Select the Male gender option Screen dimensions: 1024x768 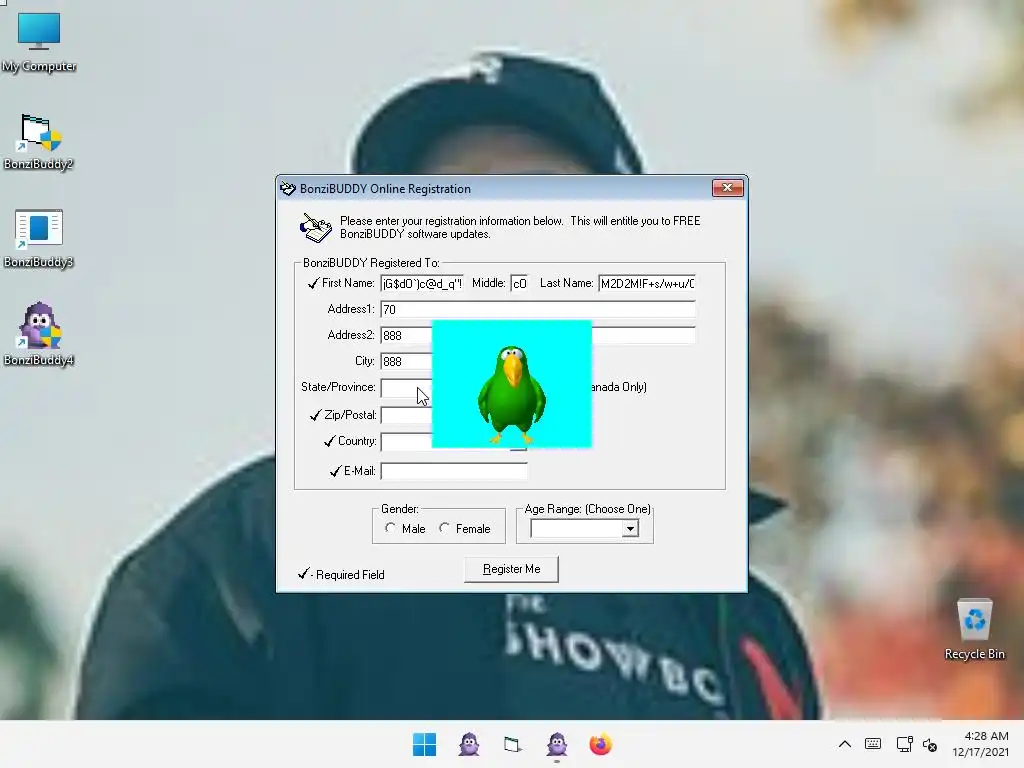pyautogui.click(x=405, y=528)
